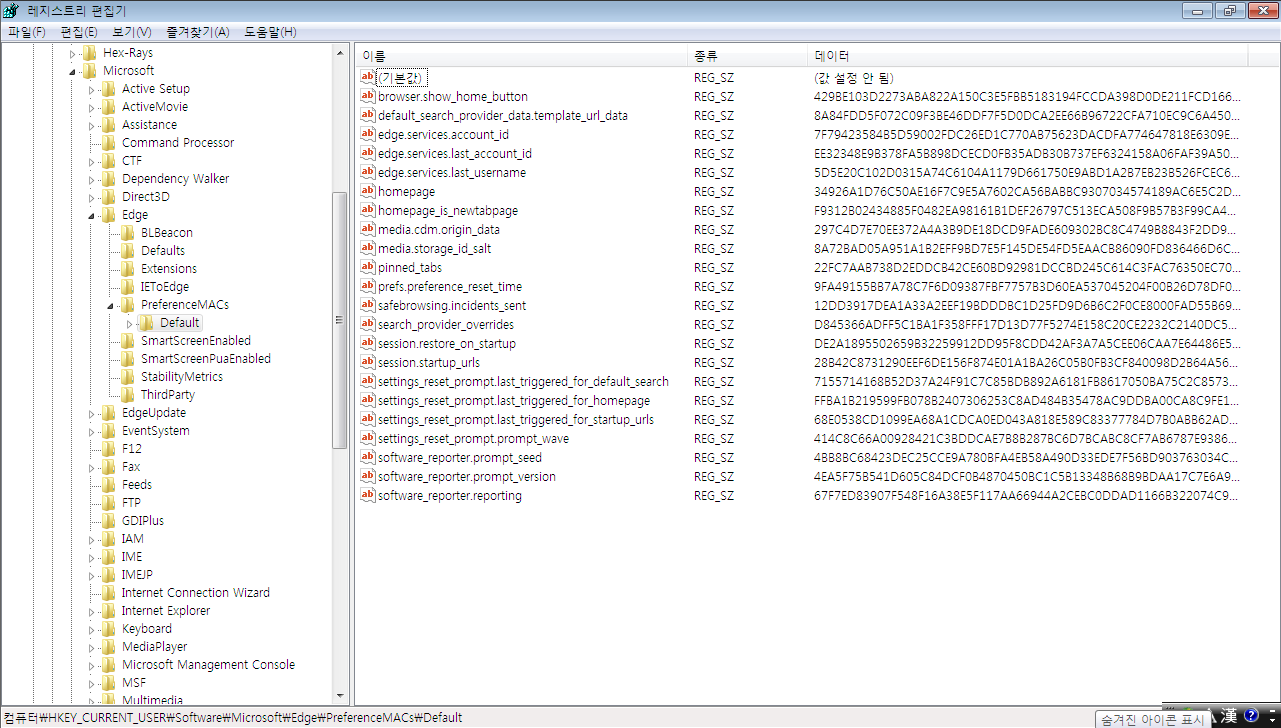Click the string value icon for homepage
The image size is (1281, 728).
[x=367, y=191]
